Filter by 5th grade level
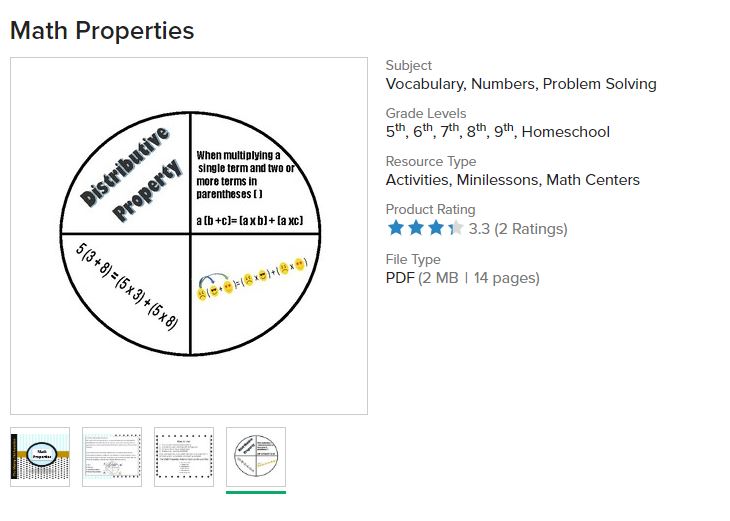The width and height of the screenshot is (730, 521). (x=396, y=131)
